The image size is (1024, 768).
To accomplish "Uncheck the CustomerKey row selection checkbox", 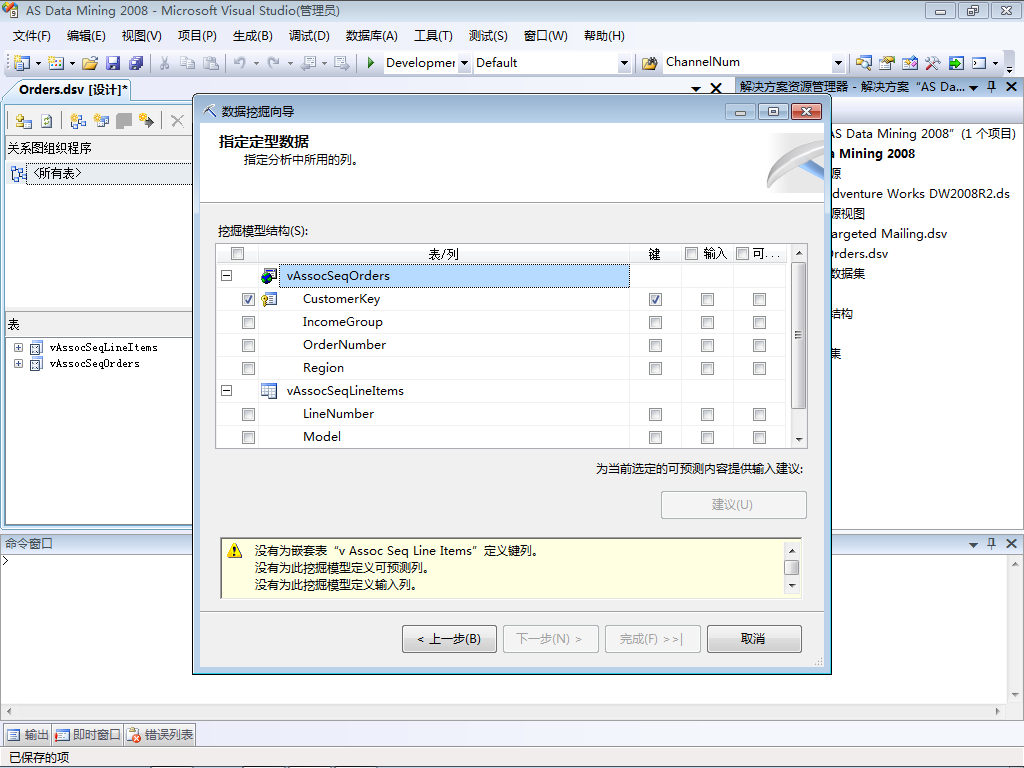I will (248, 299).
